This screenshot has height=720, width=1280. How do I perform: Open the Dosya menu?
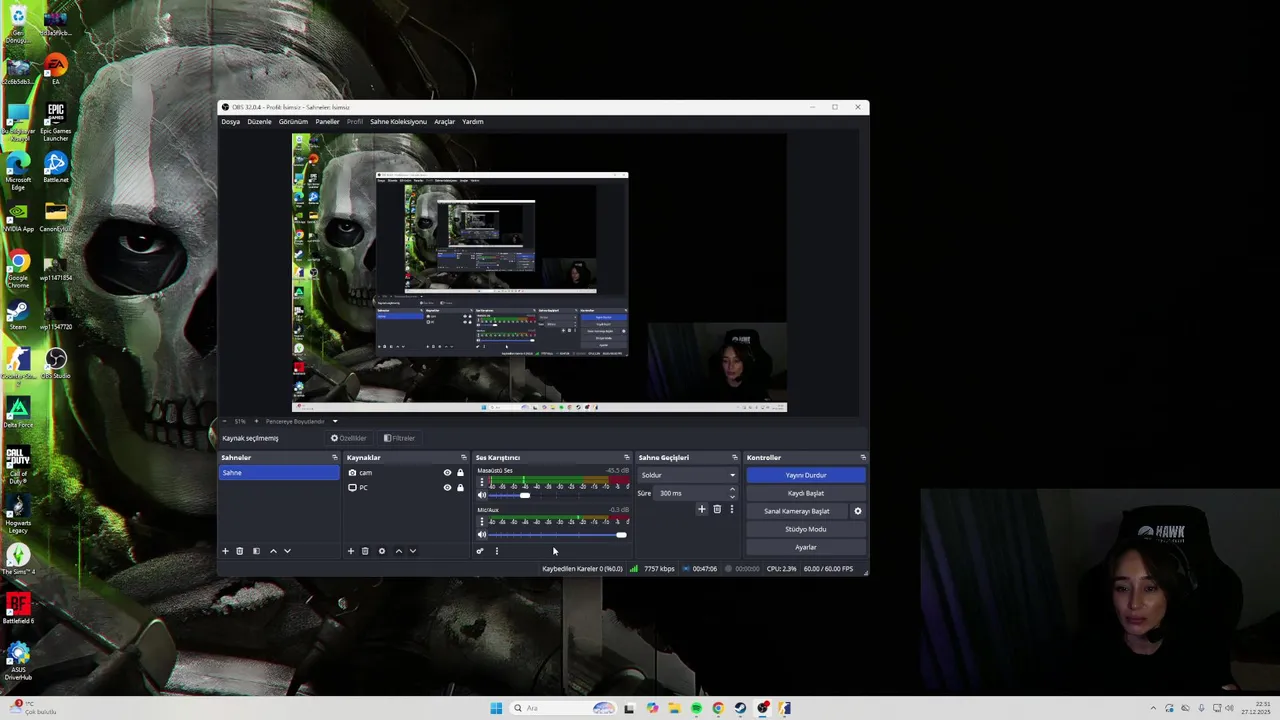pyautogui.click(x=230, y=122)
